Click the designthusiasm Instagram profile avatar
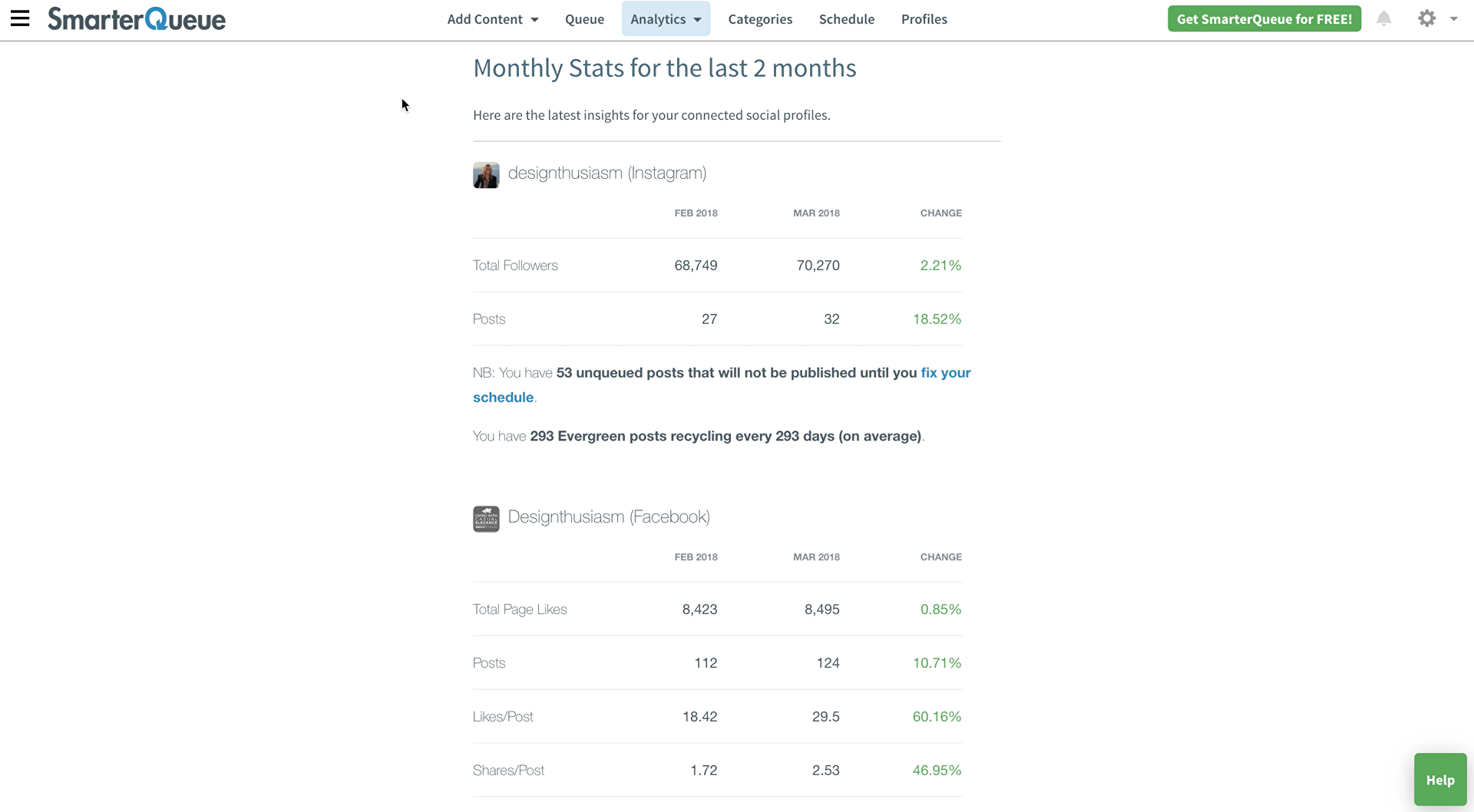1474x812 pixels. 486,175
